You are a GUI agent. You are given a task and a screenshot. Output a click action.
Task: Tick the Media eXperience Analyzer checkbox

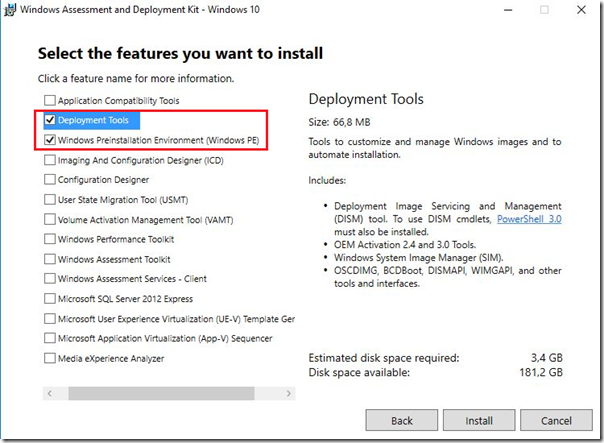[50, 358]
